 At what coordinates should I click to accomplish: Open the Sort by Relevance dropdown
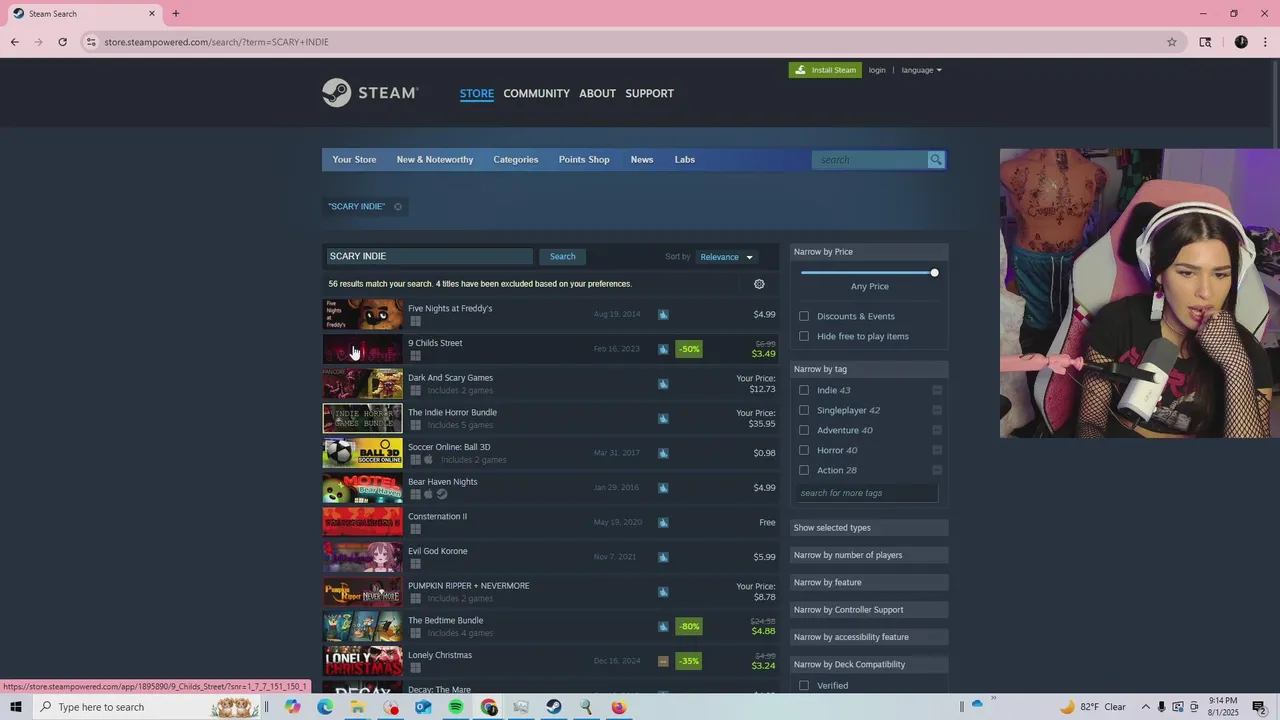click(x=726, y=257)
